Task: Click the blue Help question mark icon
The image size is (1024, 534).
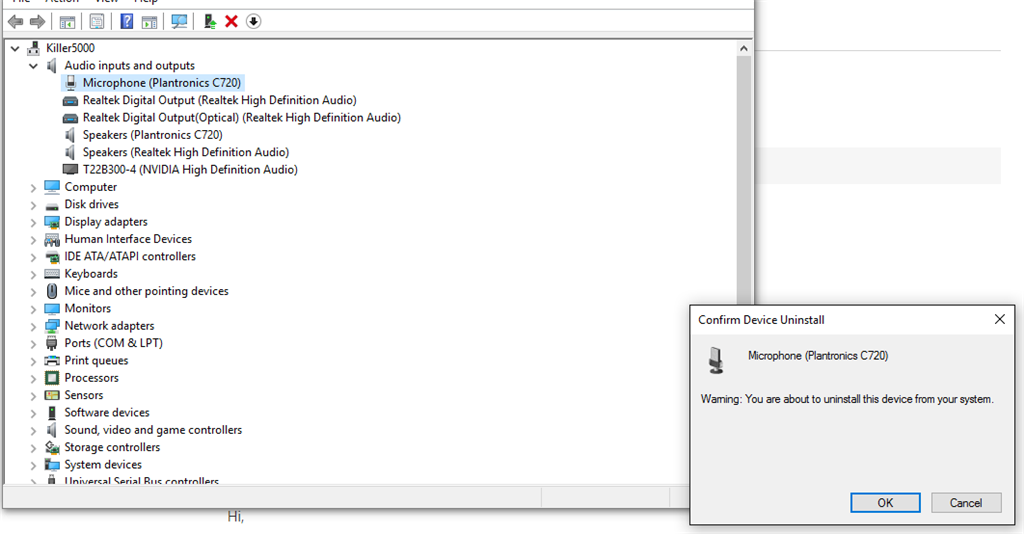Action: 127,22
